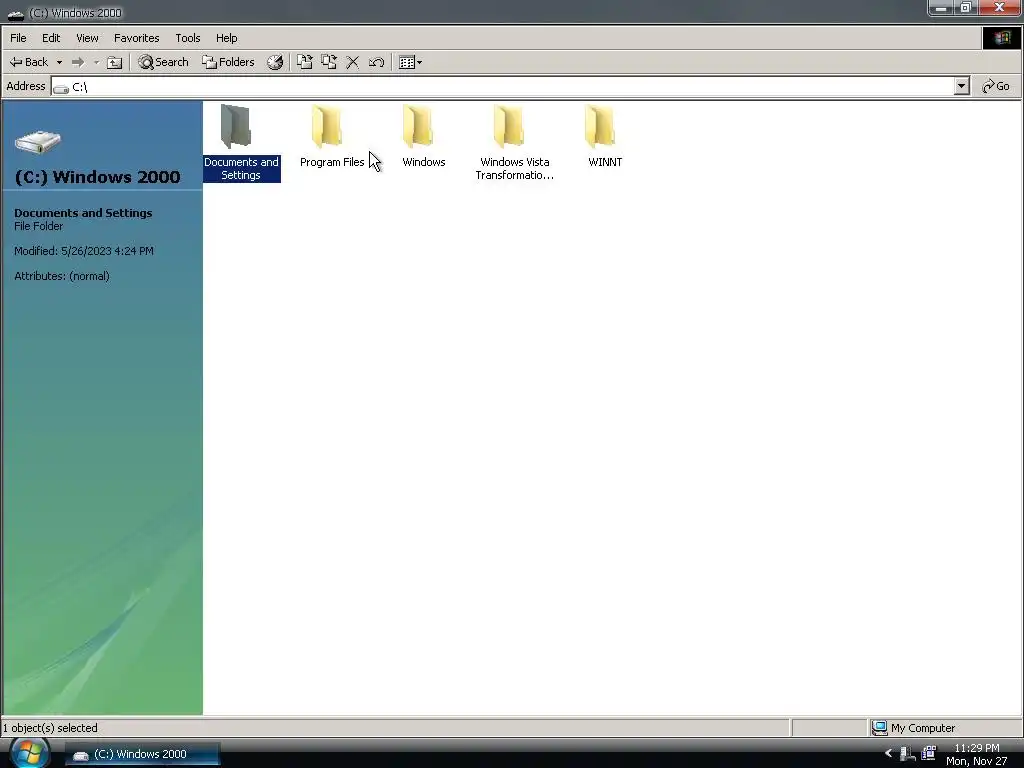Open the Back history dropdown arrow
Image resolution: width=1024 pixels, height=768 pixels.
point(59,62)
